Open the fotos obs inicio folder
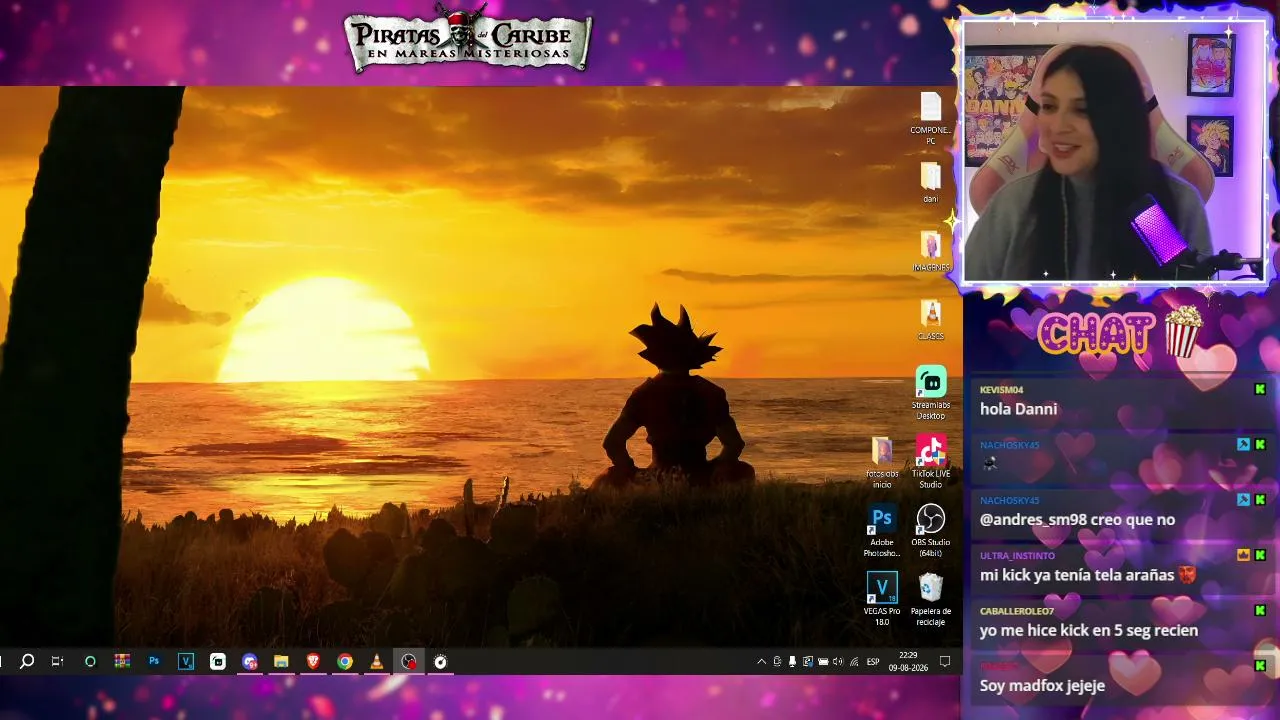This screenshot has height=720, width=1280. (x=881, y=462)
